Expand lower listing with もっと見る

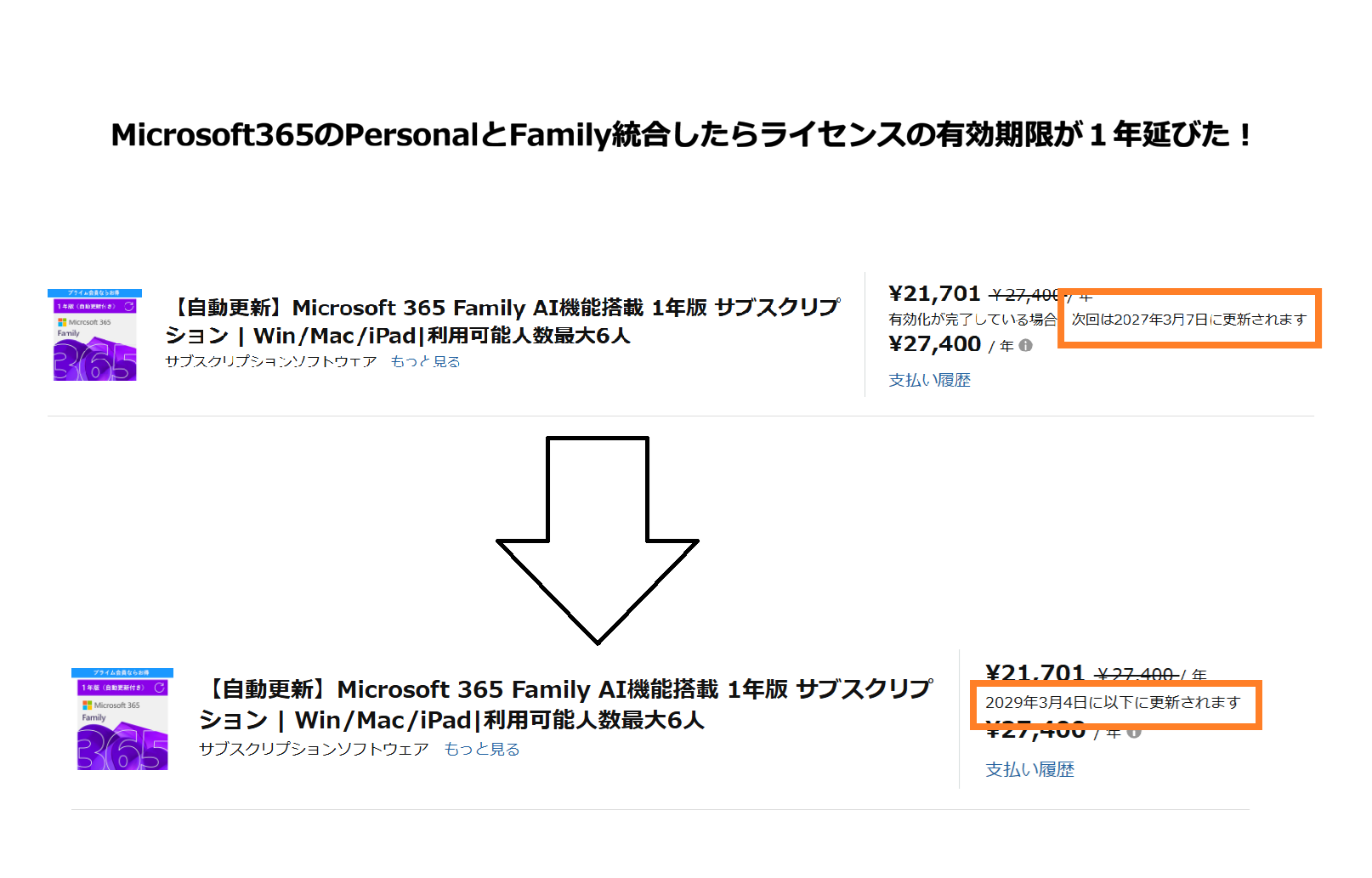coord(481,749)
